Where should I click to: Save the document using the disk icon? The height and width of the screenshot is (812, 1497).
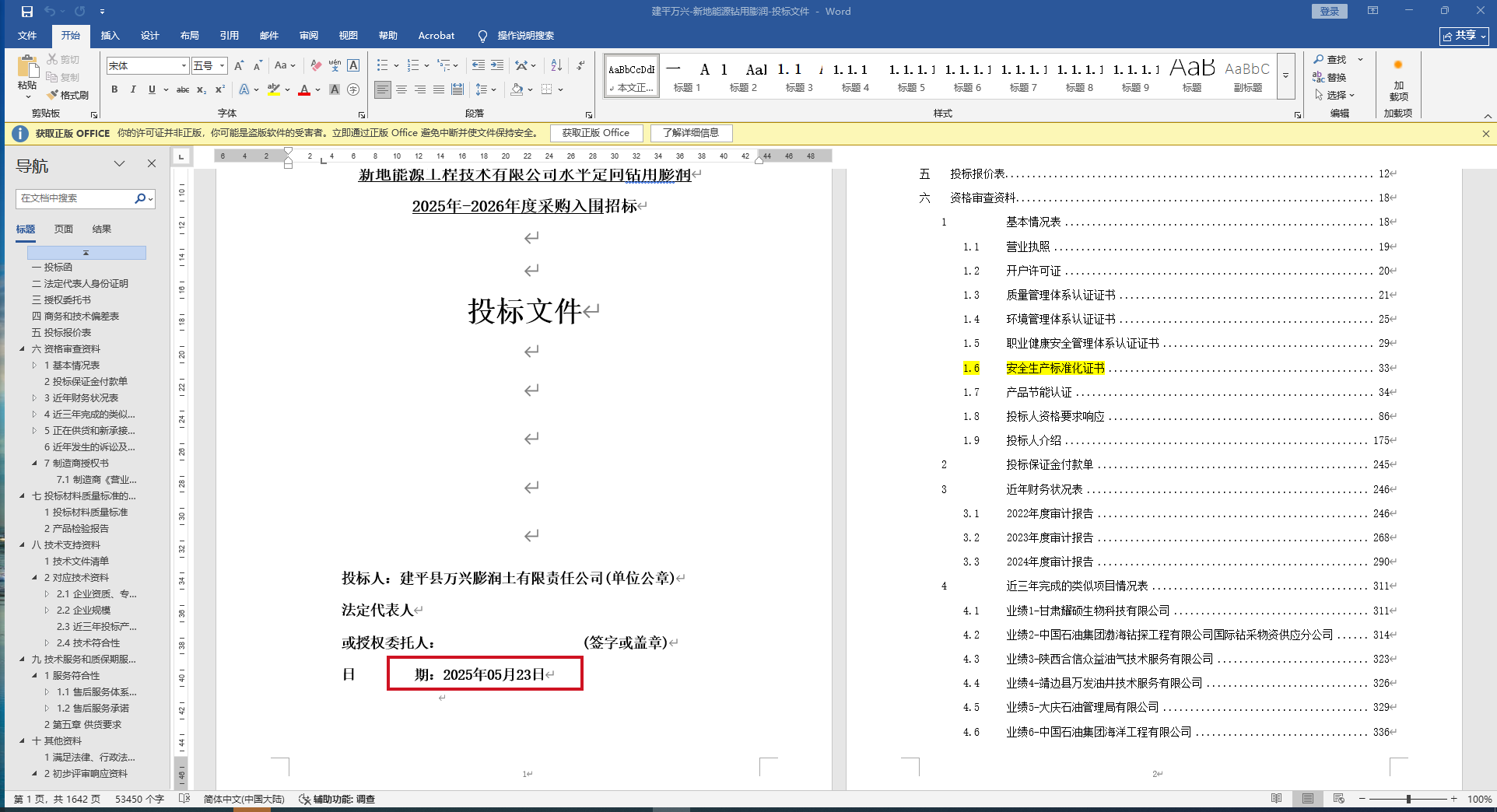27,12
